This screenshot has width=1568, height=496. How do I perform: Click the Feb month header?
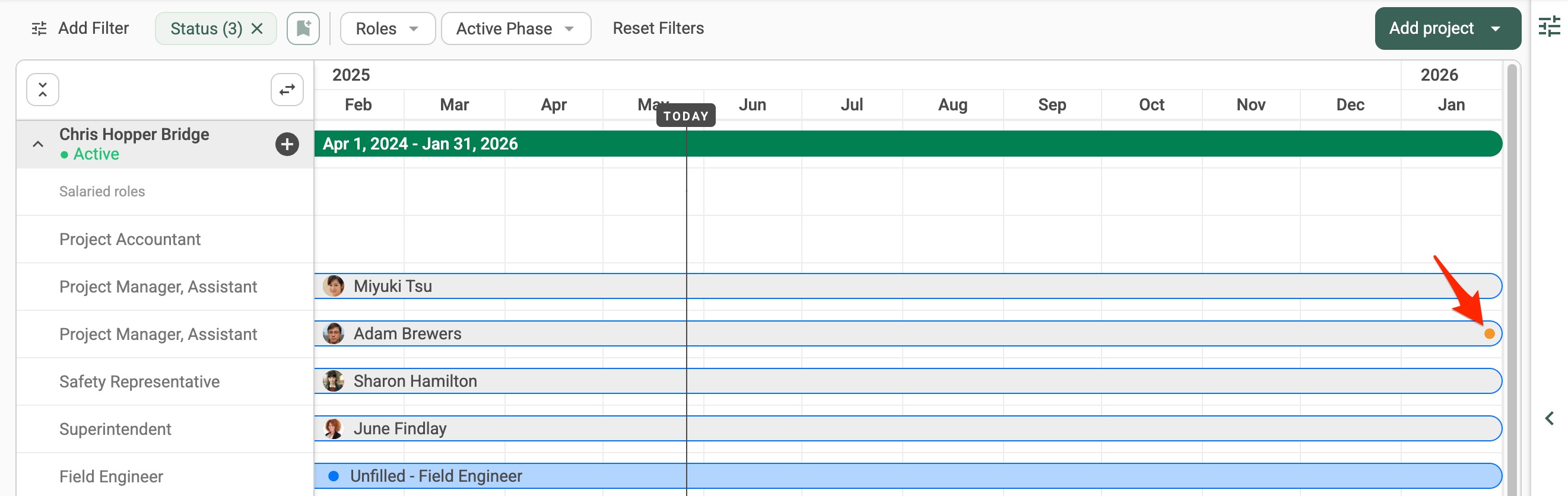point(358,104)
